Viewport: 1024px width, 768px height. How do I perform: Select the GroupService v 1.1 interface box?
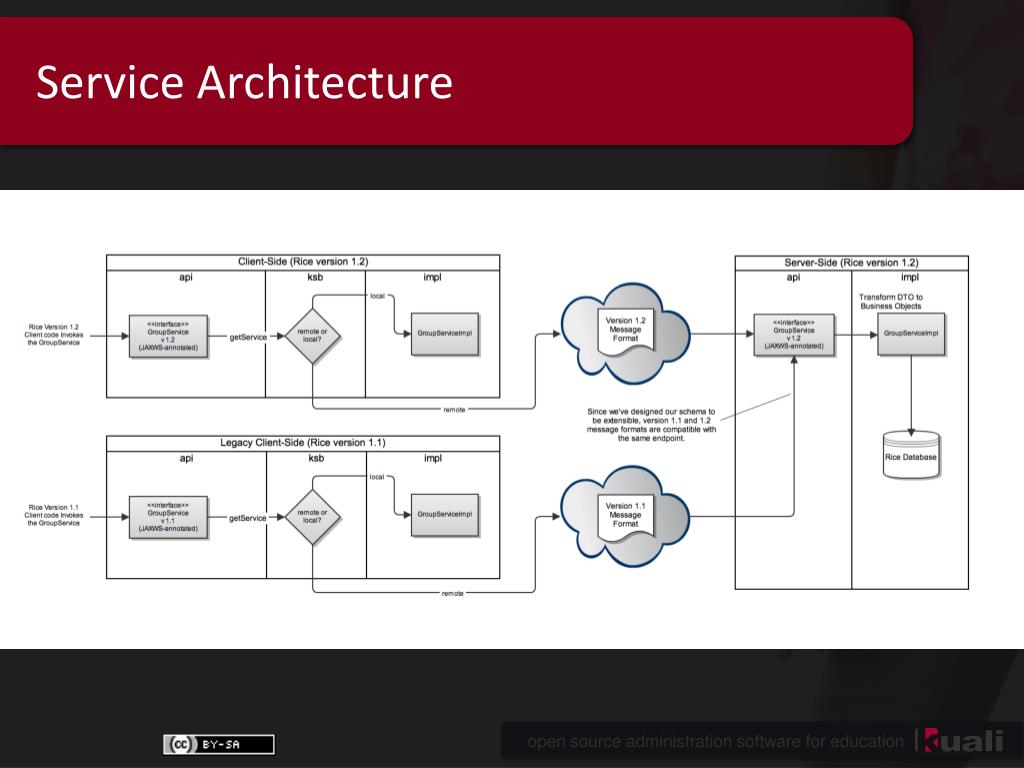(168, 517)
